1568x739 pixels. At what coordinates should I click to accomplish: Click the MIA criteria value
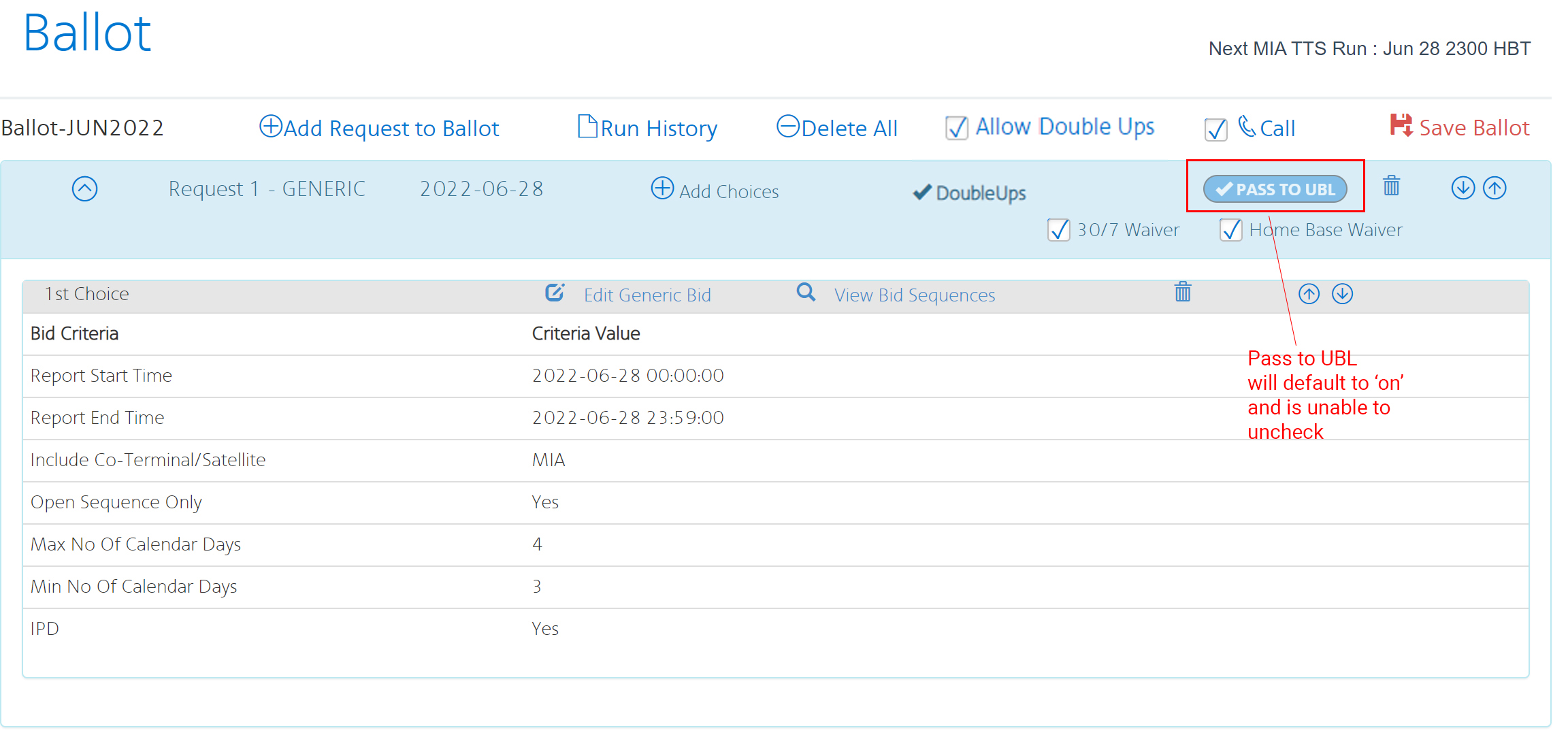pyautogui.click(x=549, y=460)
